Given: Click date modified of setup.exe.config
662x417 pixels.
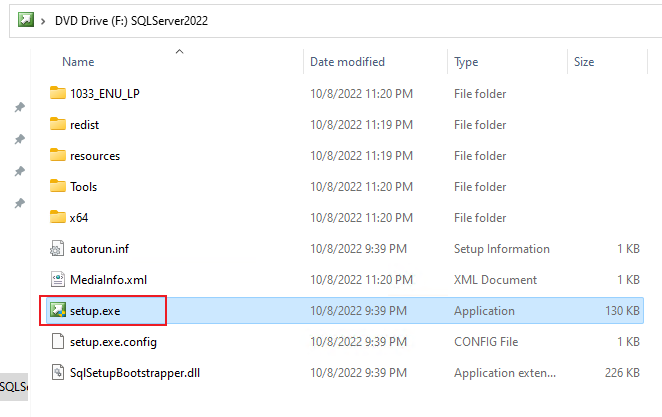Looking at the screenshot, I should [358, 342].
